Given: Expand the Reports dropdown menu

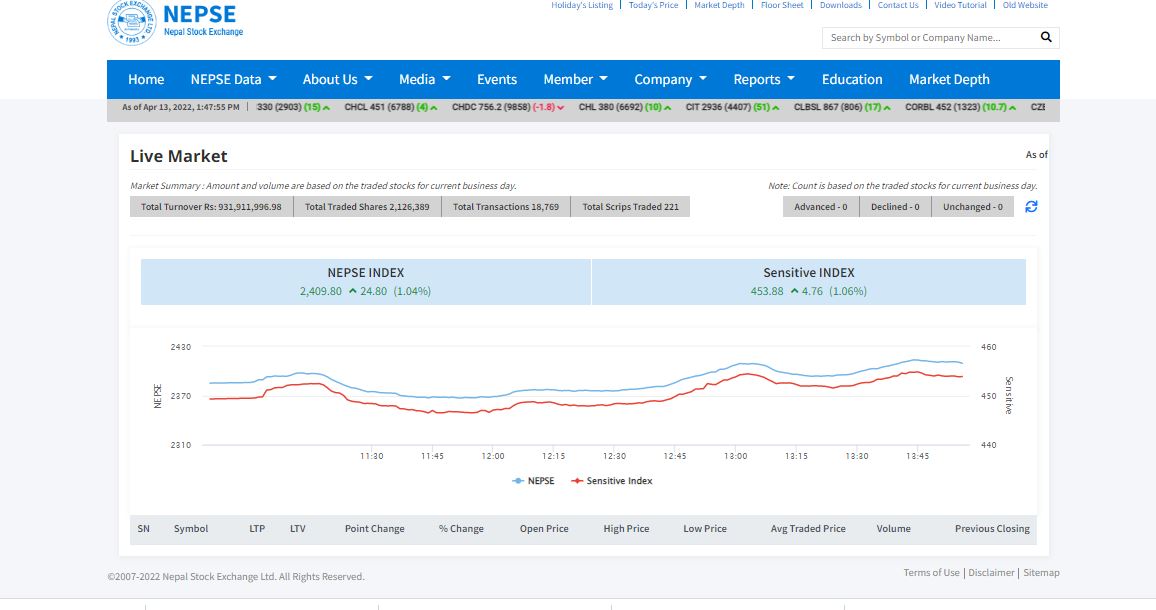Looking at the screenshot, I should point(764,79).
